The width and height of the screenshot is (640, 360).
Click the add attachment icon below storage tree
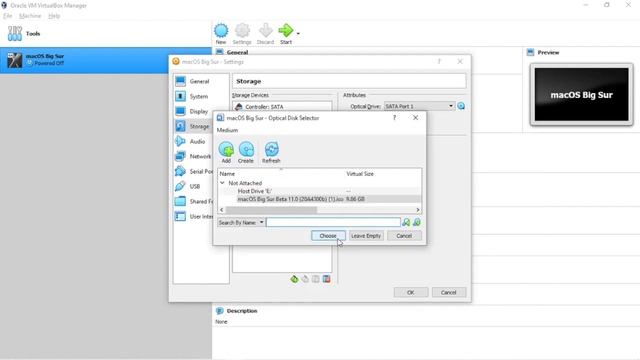316,279
